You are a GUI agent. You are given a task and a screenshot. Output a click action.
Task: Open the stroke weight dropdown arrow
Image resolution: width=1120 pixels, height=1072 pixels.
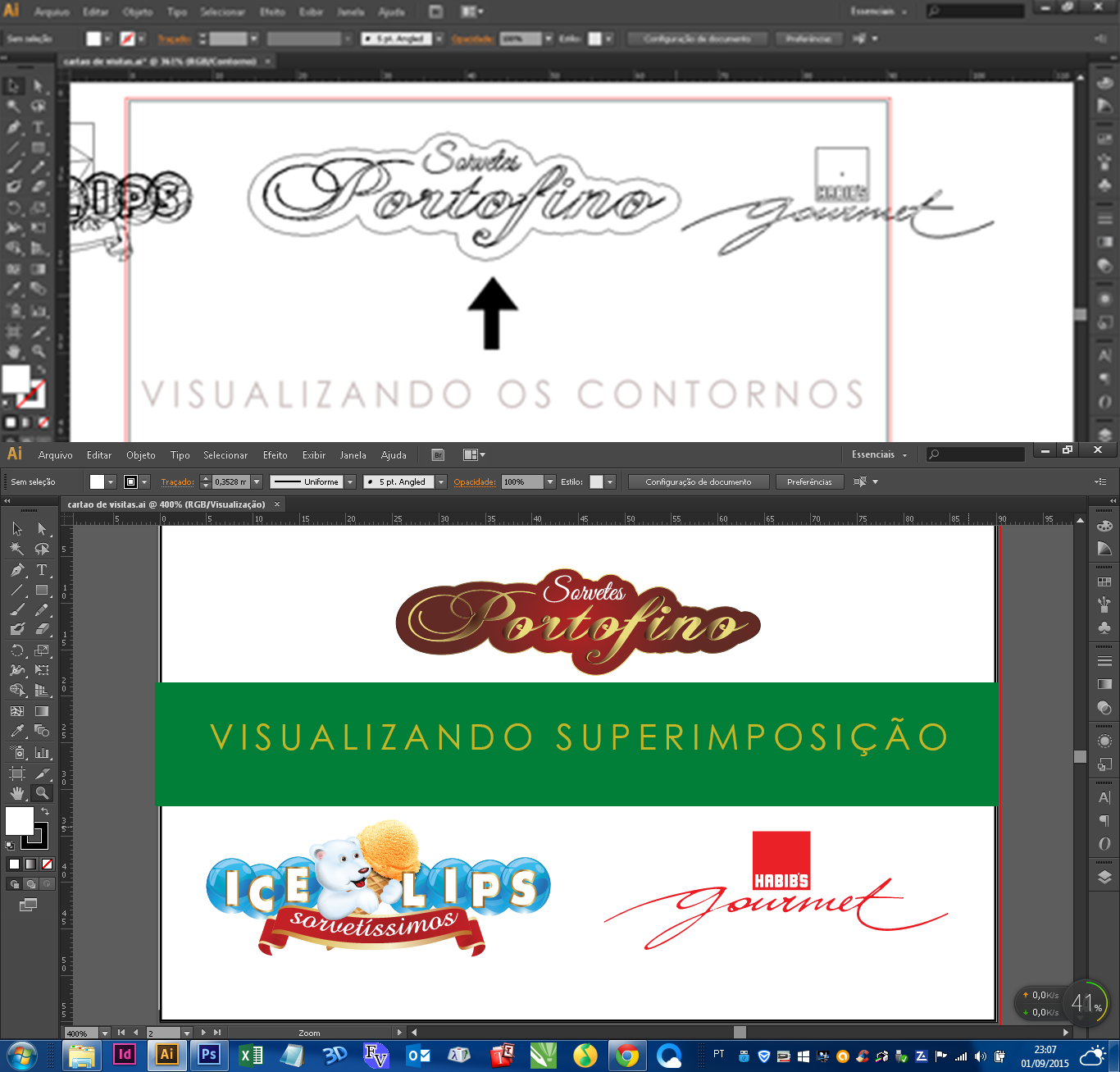[257, 482]
